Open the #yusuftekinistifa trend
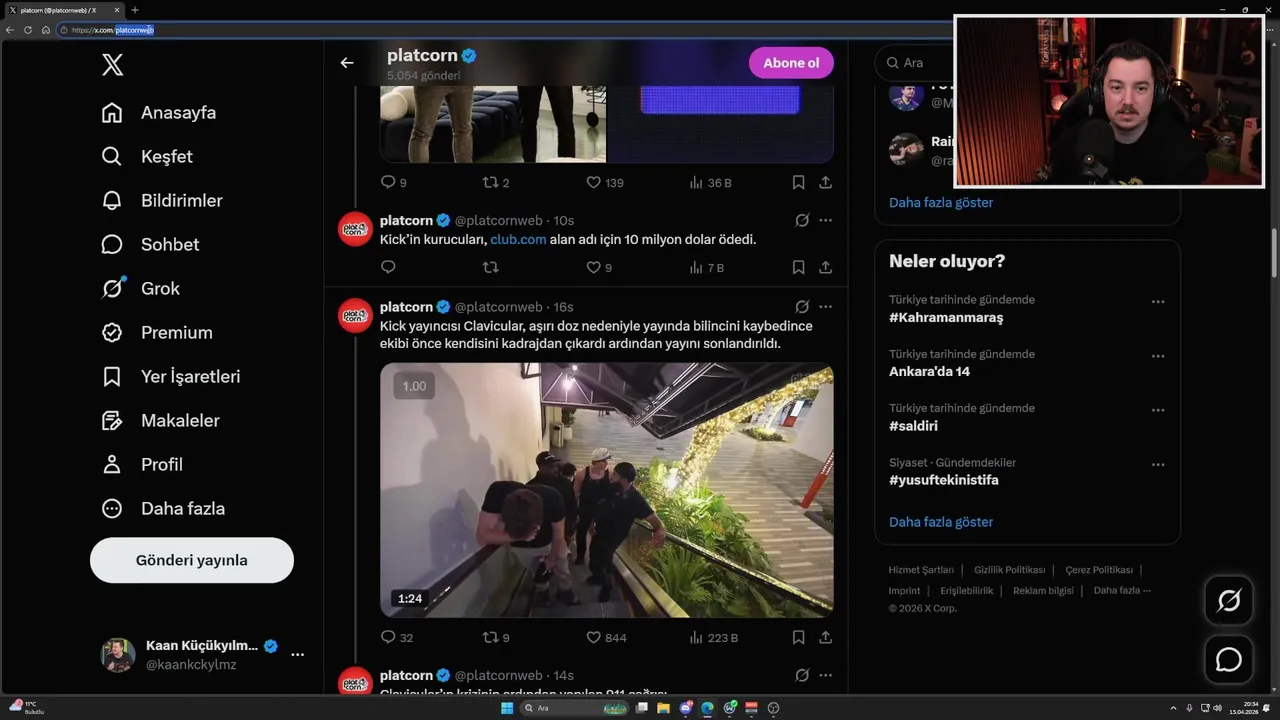 coord(943,480)
